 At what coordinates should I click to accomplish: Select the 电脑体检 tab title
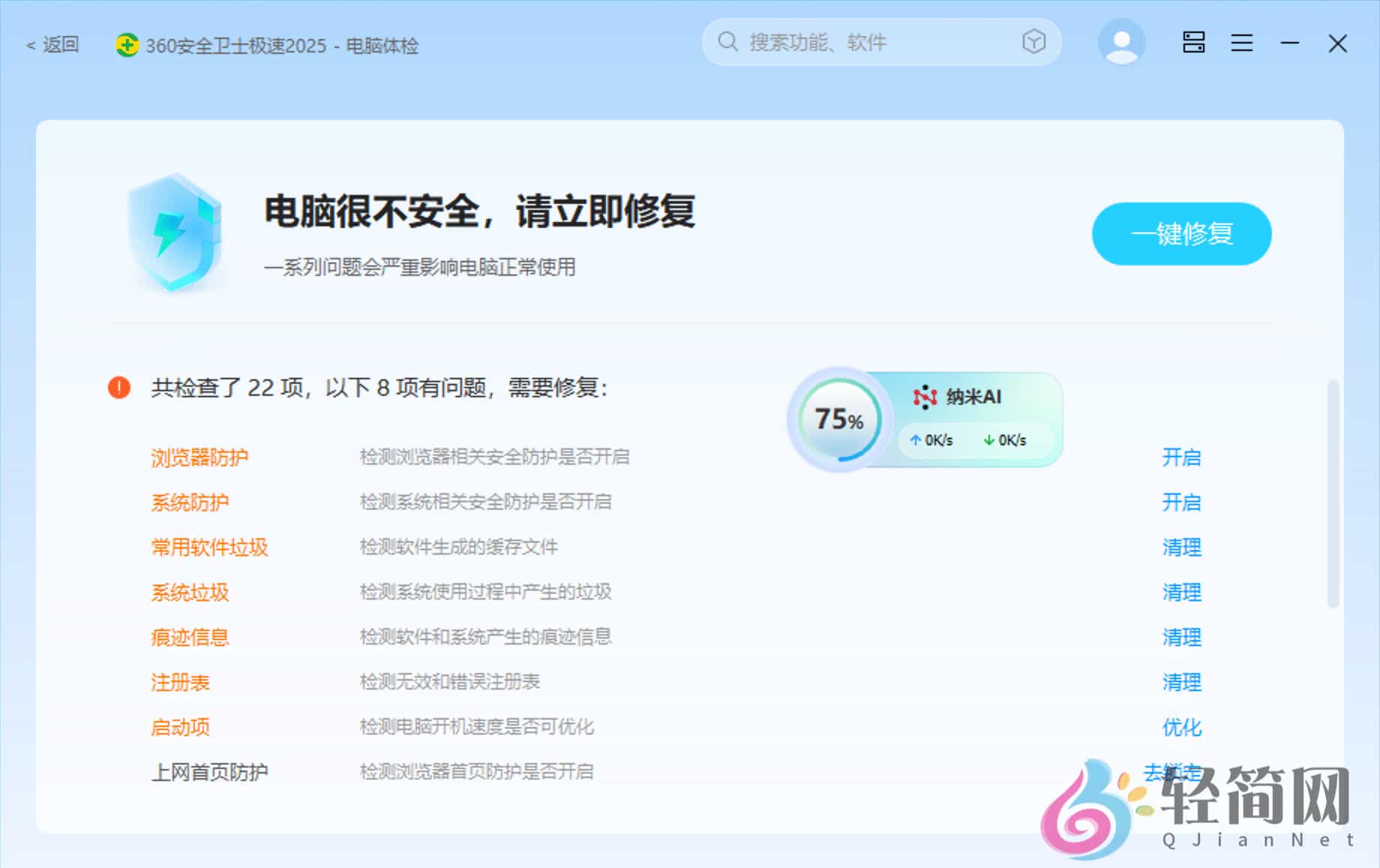coord(383,46)
